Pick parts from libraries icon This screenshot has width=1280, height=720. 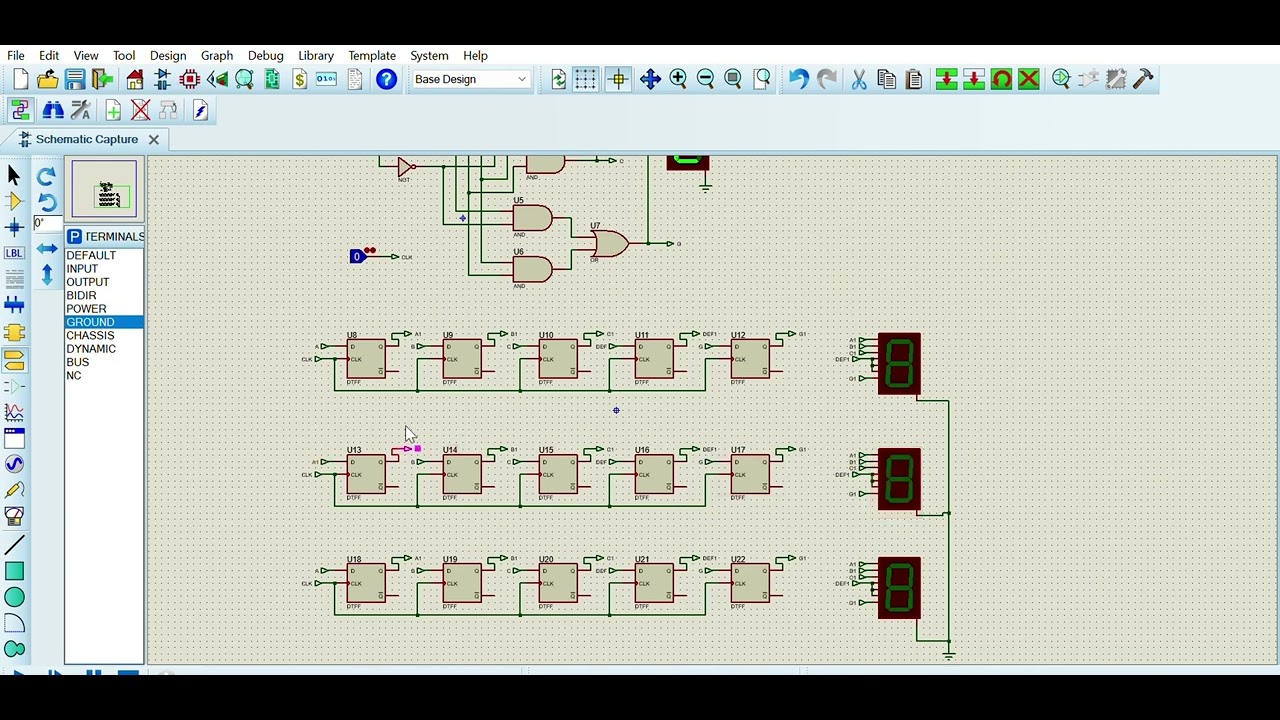1061,79
